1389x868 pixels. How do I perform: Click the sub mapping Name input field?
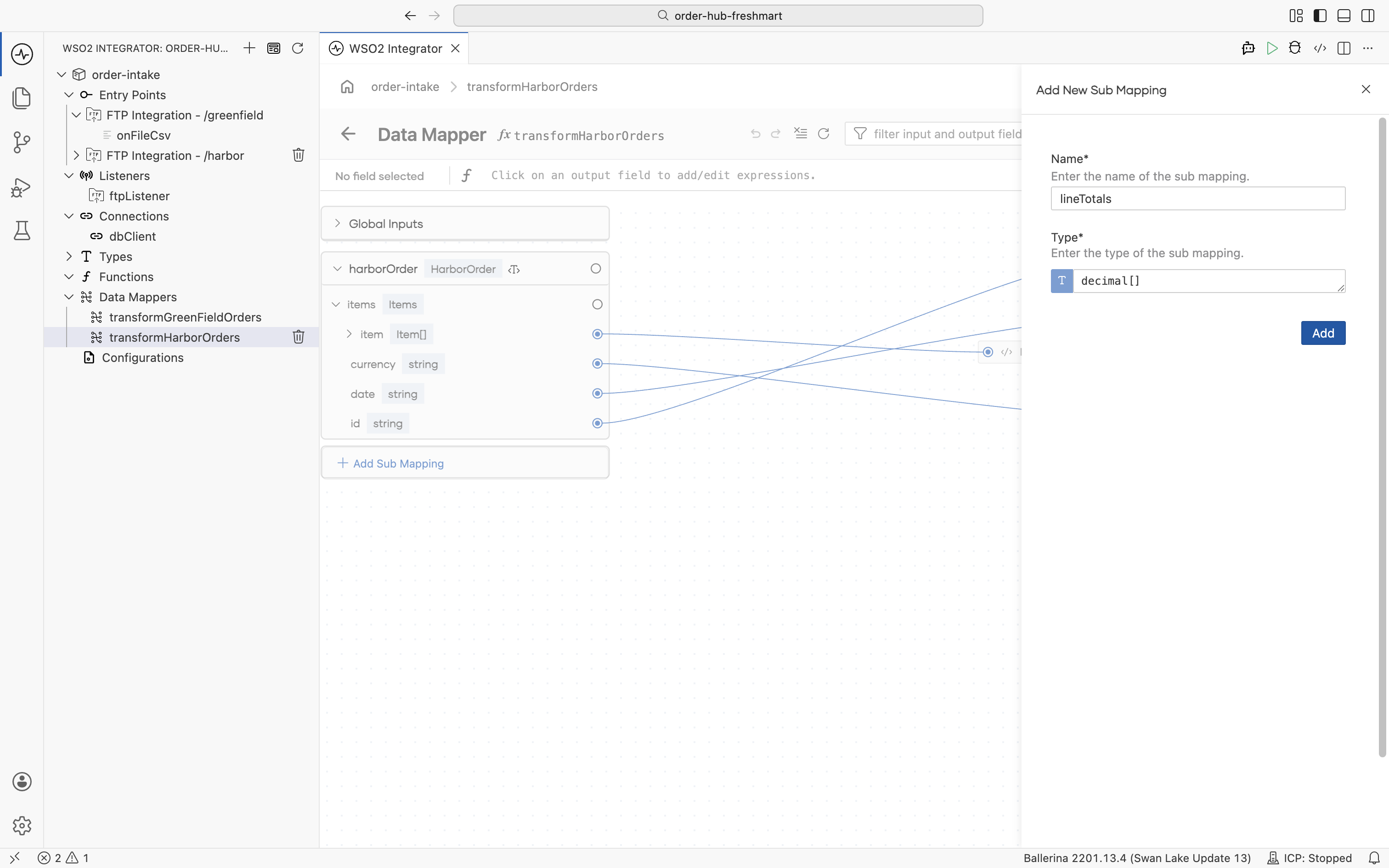pyautogui.click(x=1198, y=198)
